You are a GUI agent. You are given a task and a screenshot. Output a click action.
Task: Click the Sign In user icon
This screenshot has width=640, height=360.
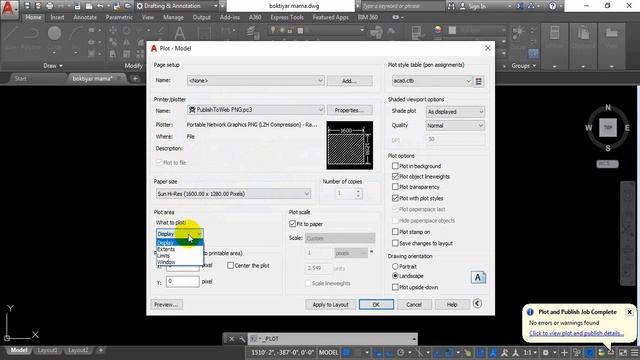click(462, 6)
